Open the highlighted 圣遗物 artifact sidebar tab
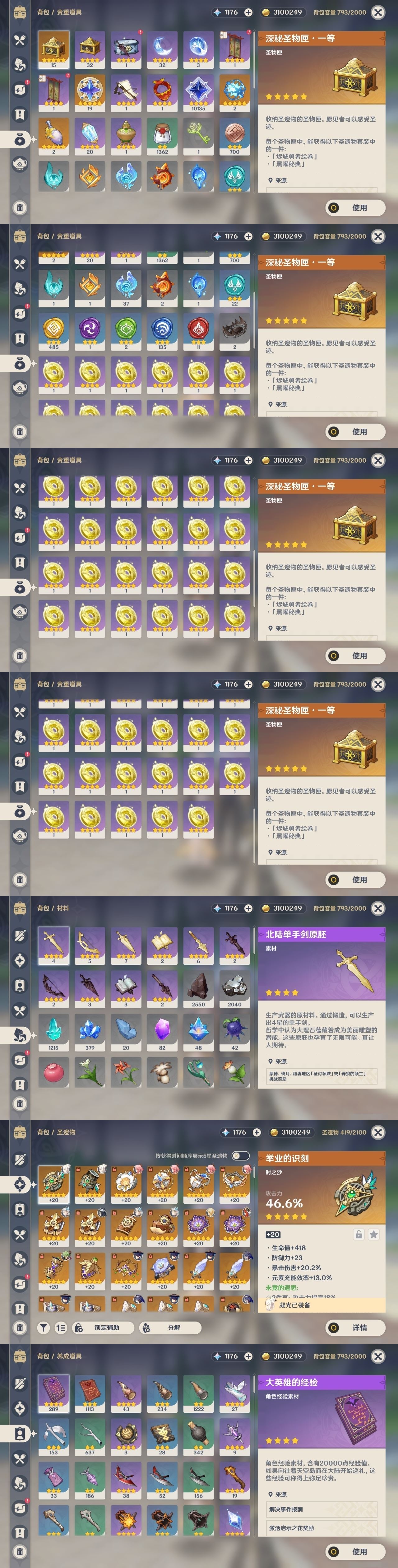The image size is (398, 1568). pyautogui.click(x=20, y=1184)
